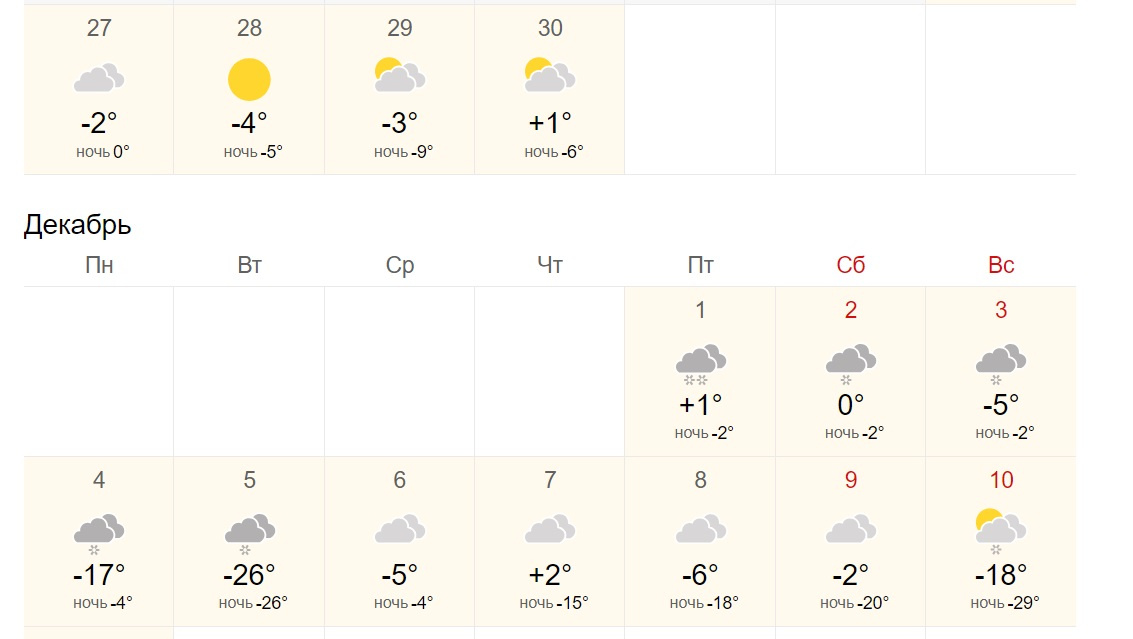Click partly cloudy icon on November 29
This screenshot has height=639, width=1133.
tap(399, 76)
